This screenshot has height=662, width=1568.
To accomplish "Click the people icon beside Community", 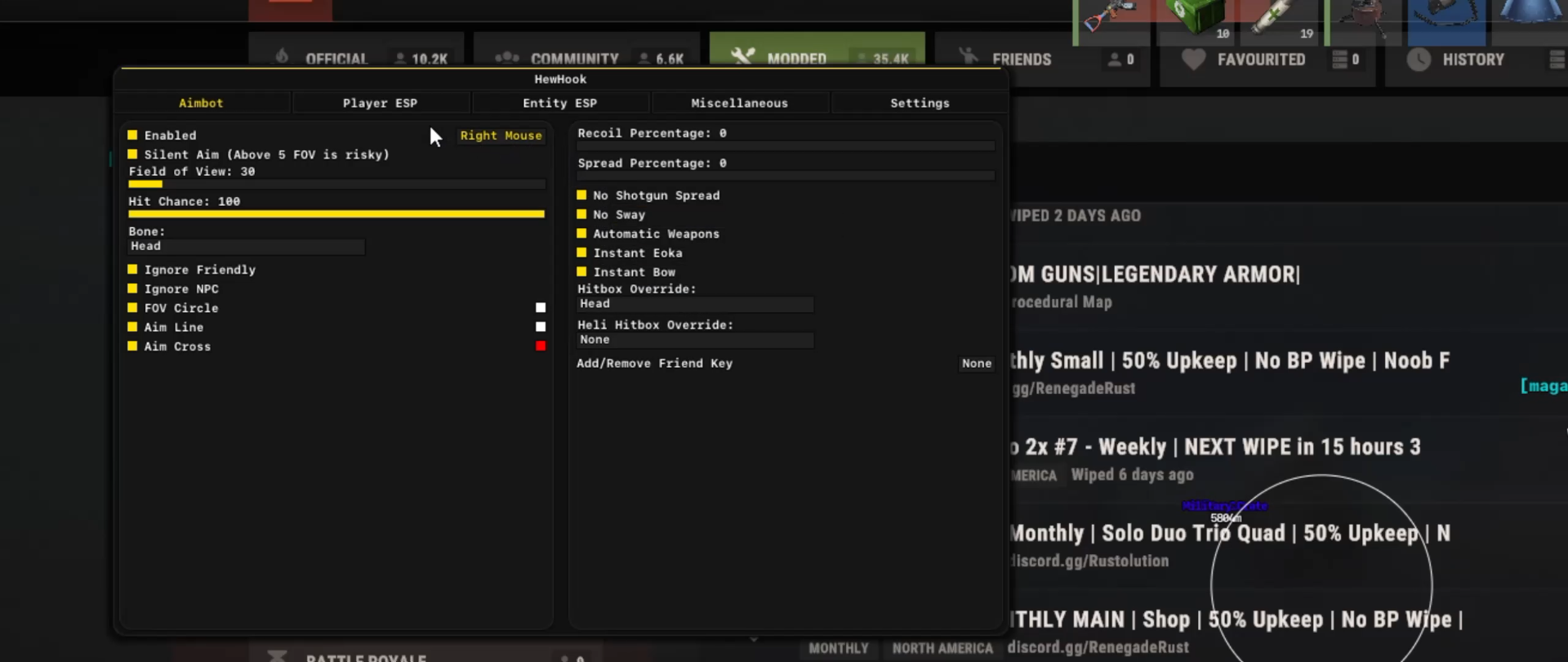I will [x=507, y=57].
